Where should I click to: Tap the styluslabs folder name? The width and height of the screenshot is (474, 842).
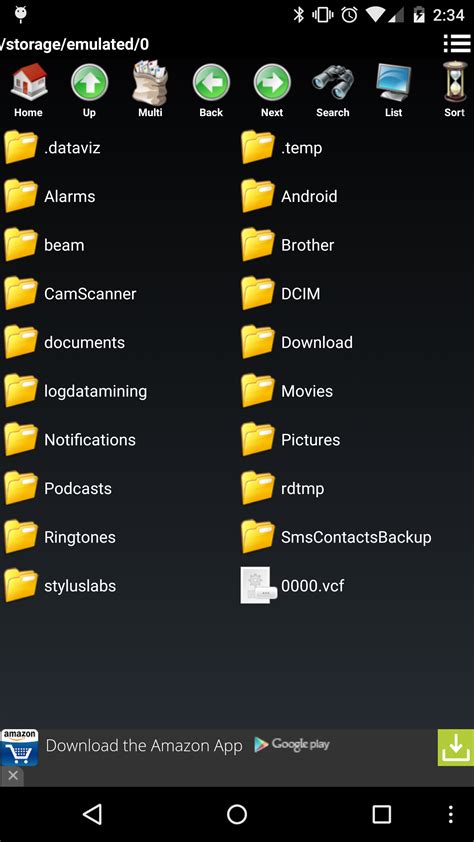tap(80, 586)
